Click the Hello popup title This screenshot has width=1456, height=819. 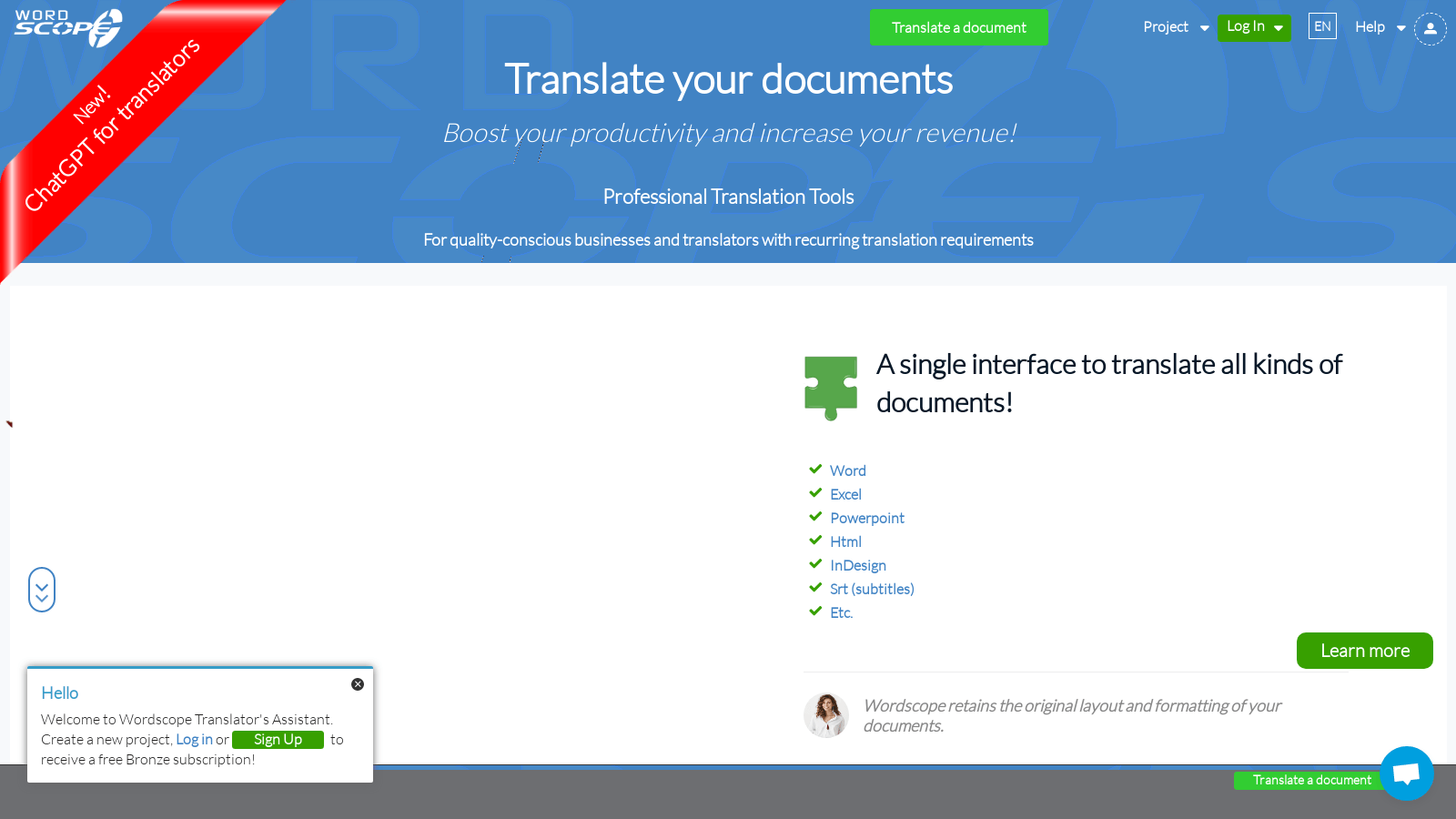click(60, 693)
